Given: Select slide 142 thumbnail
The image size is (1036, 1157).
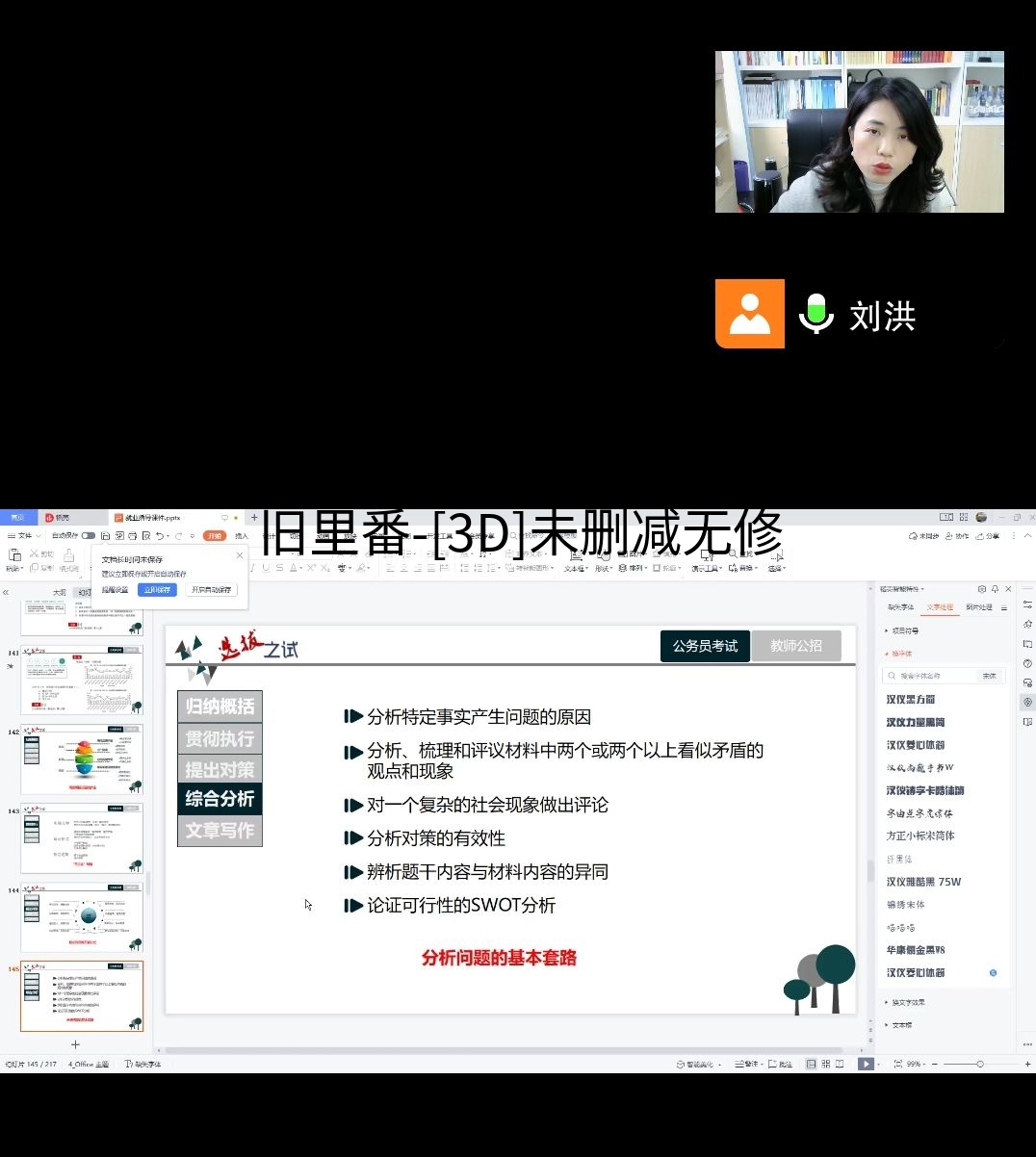Looking at the screenshot, I should (x=82, y=759).
